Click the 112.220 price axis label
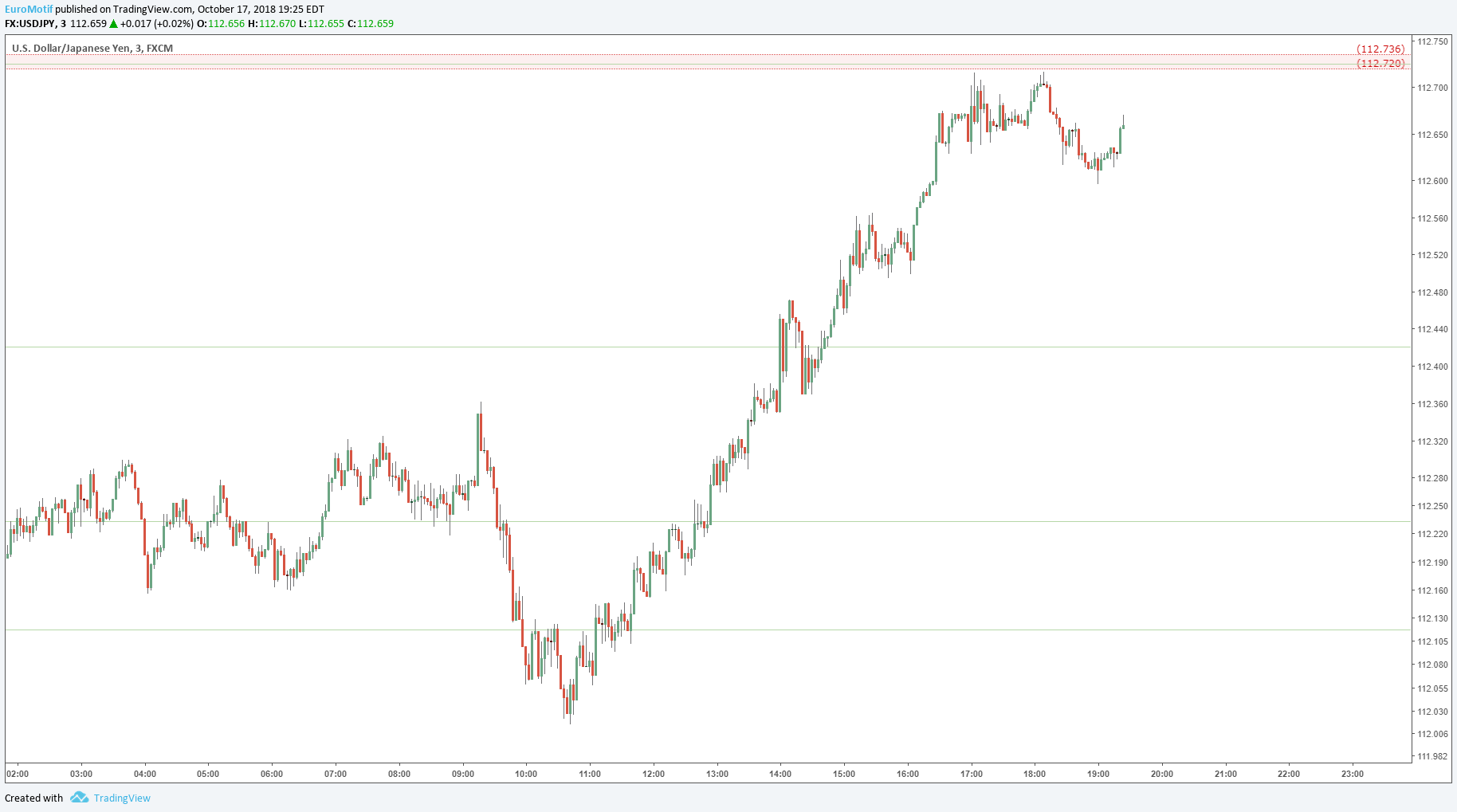The image size is (1457, 812). (x=1432, y=534)
